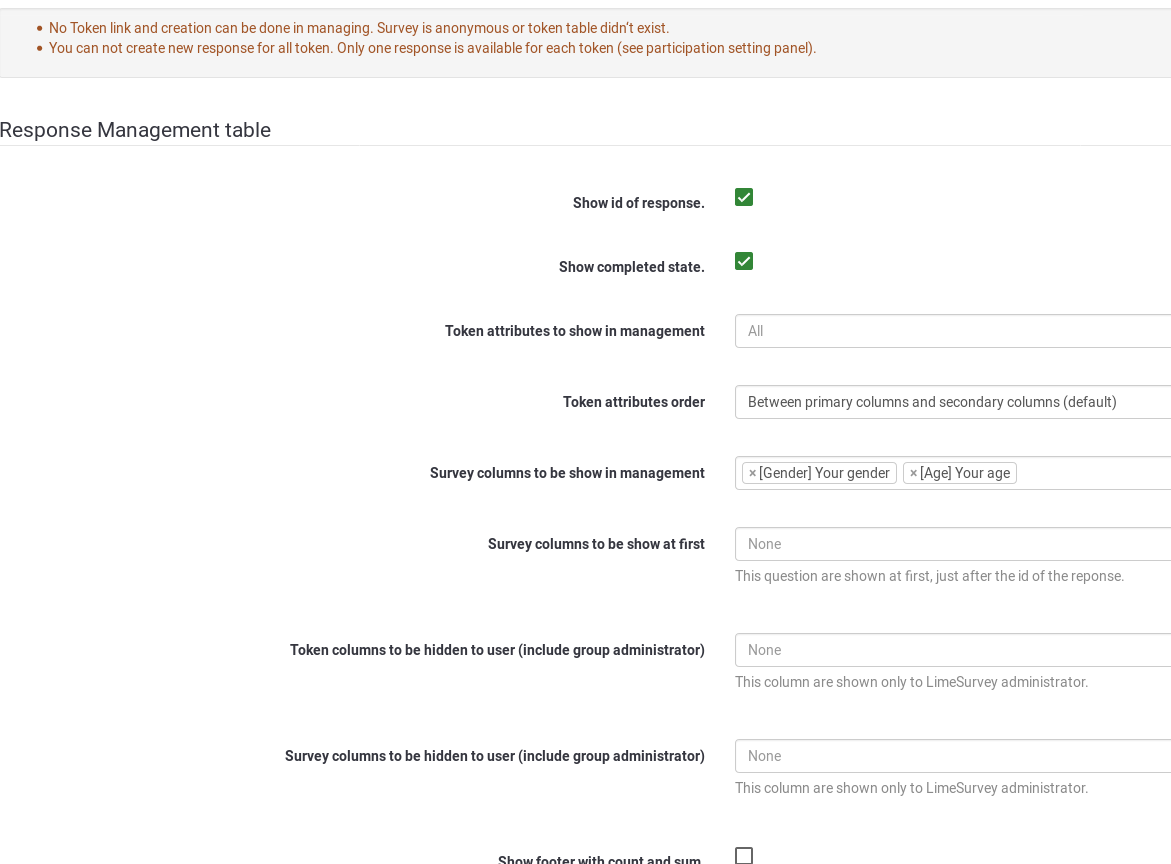
Task: Click 'Token attributes to show in management' label
Action: click(x=574, y=331)
